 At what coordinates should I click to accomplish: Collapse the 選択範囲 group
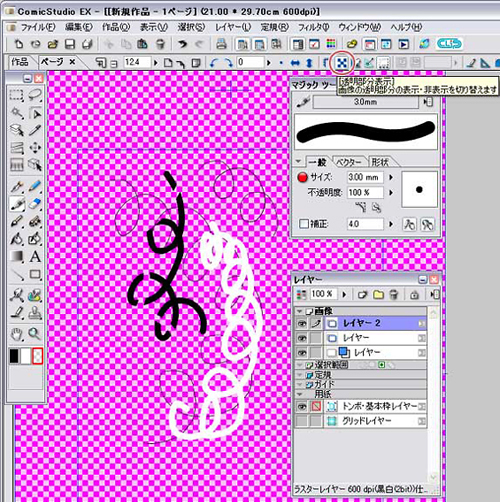click(x=300, y=365)
